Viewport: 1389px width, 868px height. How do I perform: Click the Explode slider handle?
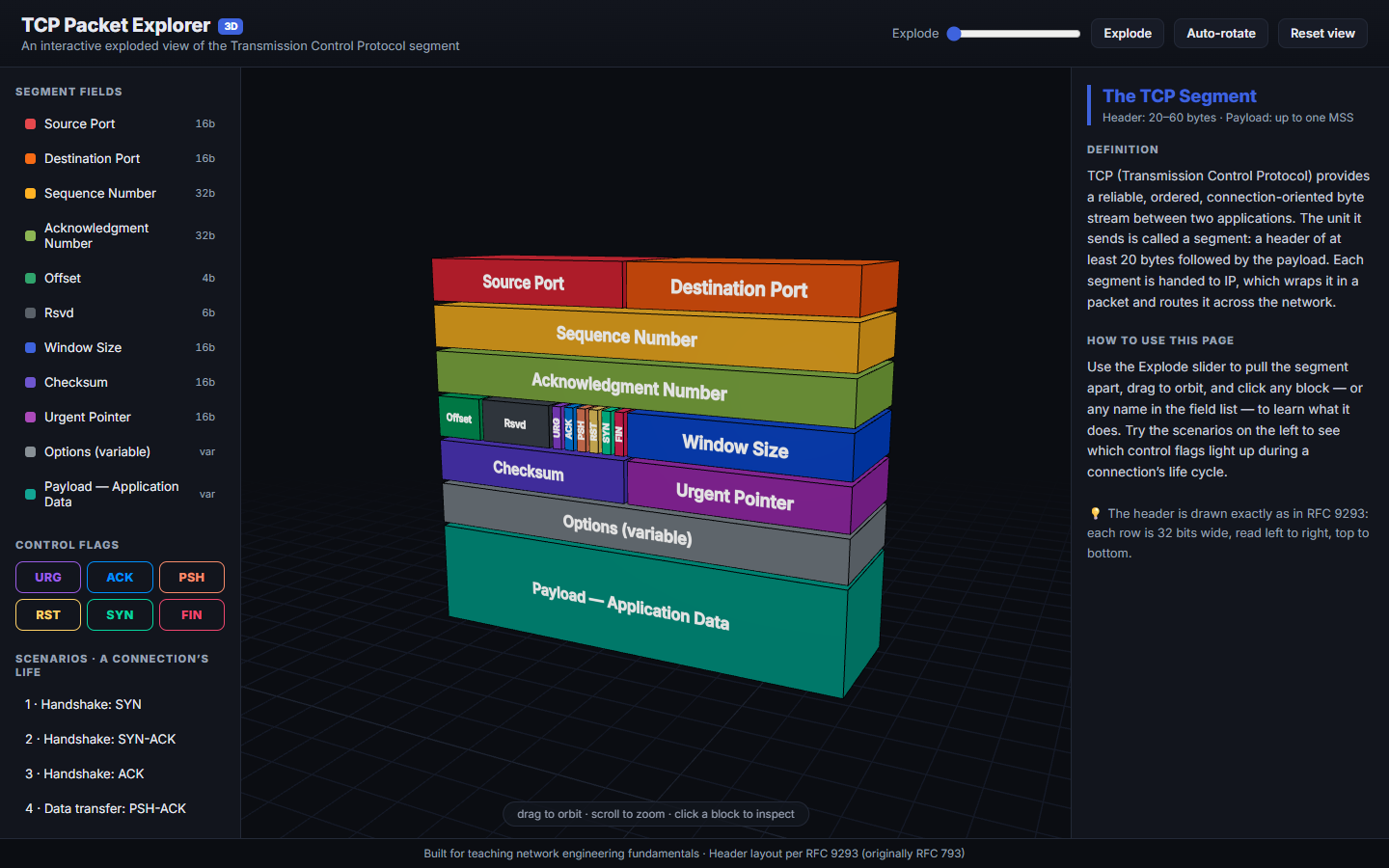[x=954, y=33]
